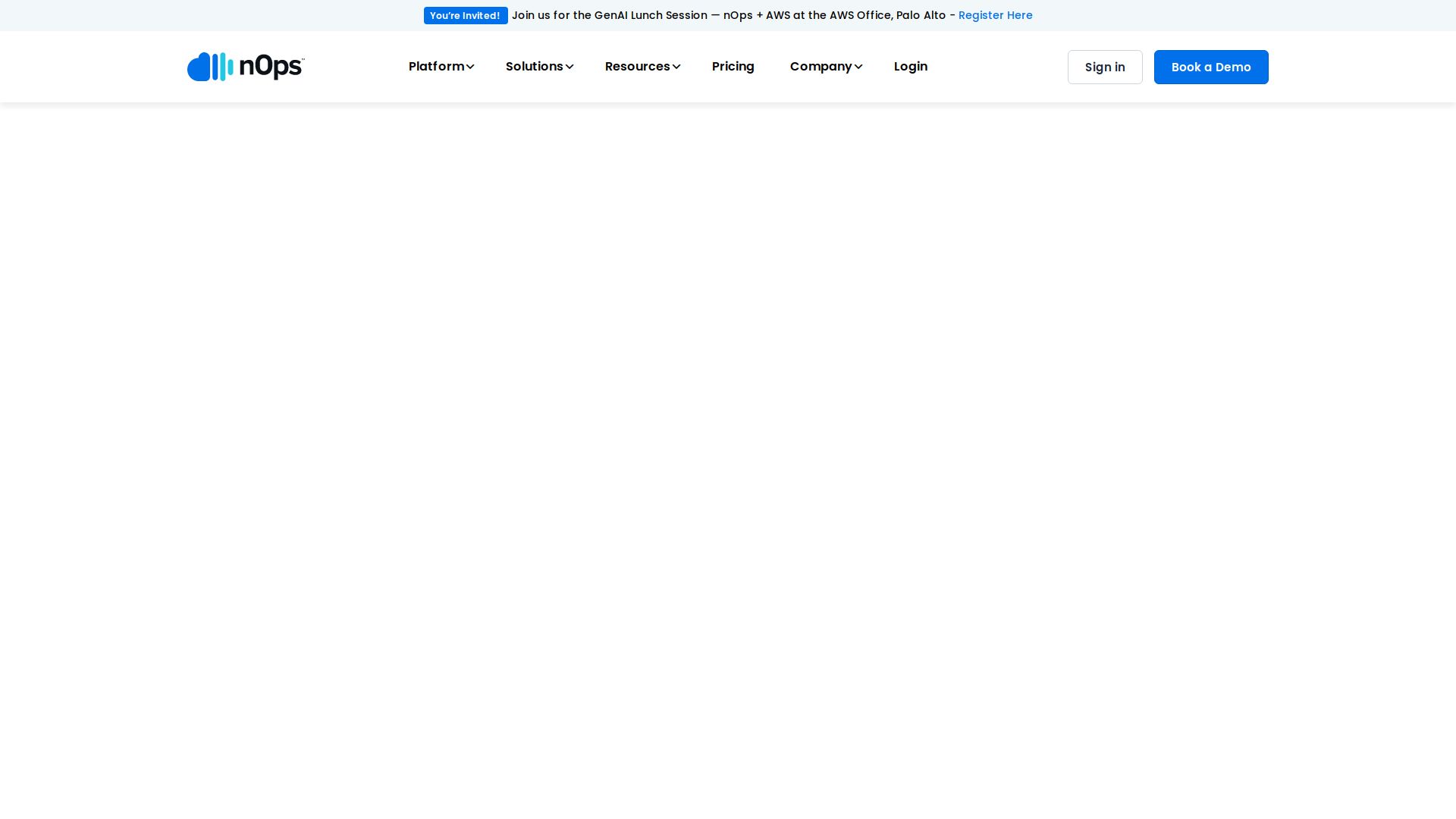The width and height of the screenshot is (1456, 819).
Task: Click the chevron arrow beside Company
Action: point(858,67)
